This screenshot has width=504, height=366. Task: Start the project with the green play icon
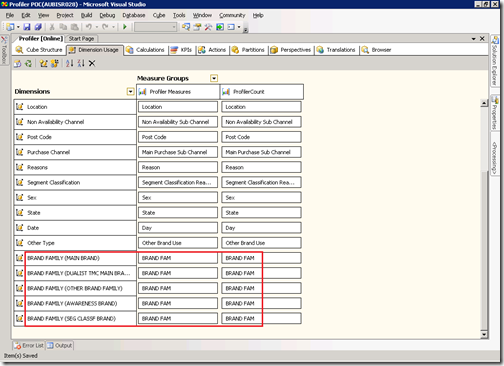(125, 27)
